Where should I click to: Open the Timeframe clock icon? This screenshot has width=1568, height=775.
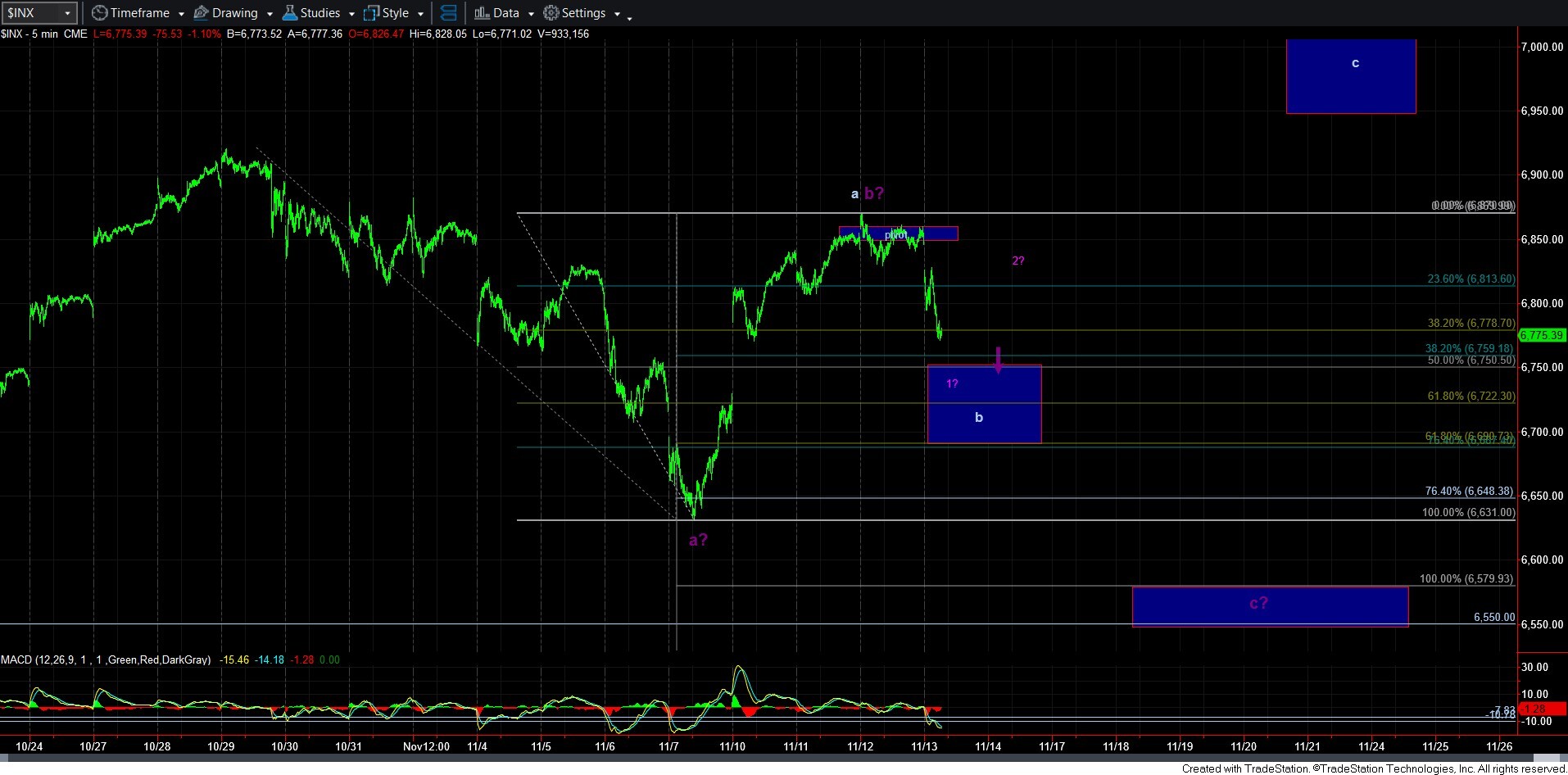[x=98, y=13]
